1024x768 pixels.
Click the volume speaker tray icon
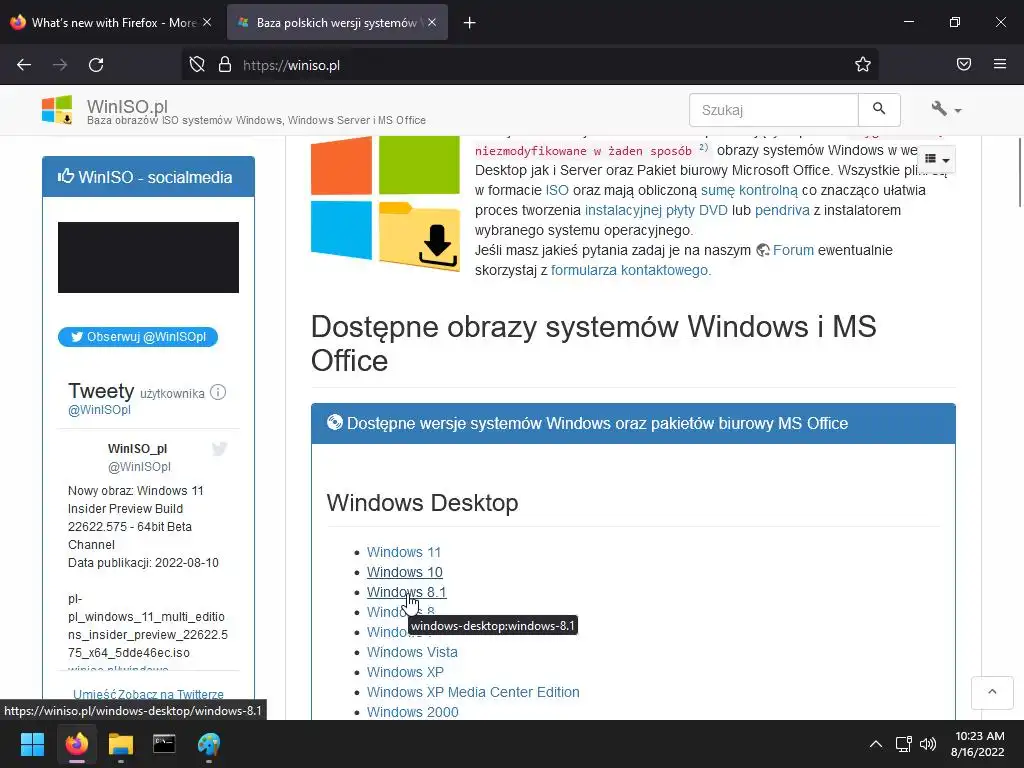927,744
